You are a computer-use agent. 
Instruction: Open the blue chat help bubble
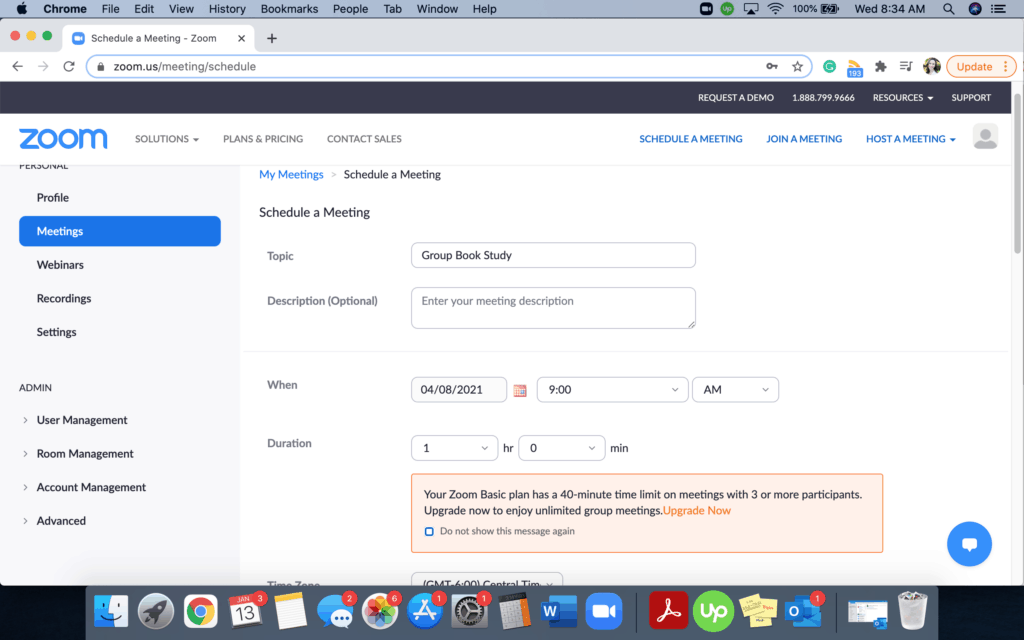969,544
